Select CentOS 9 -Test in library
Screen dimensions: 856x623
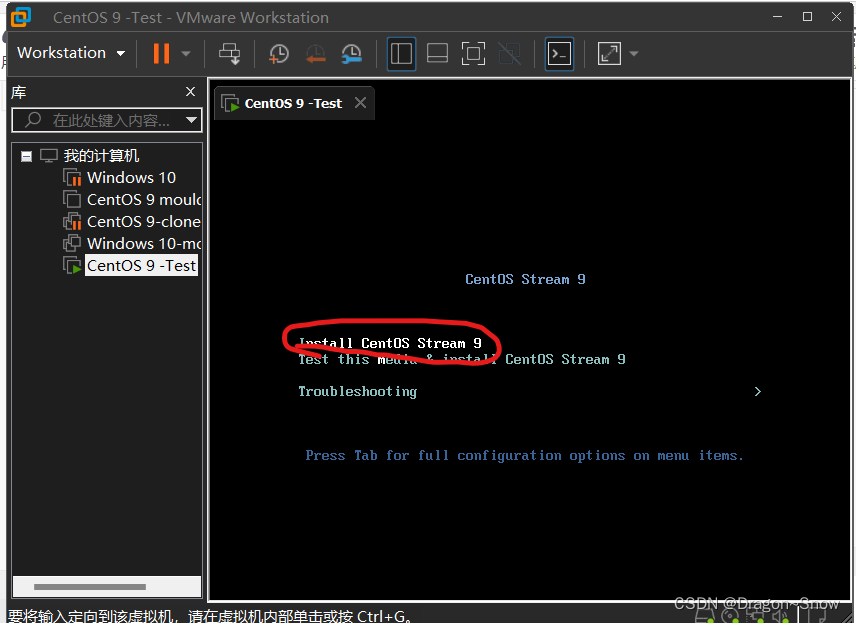[141, 265]
